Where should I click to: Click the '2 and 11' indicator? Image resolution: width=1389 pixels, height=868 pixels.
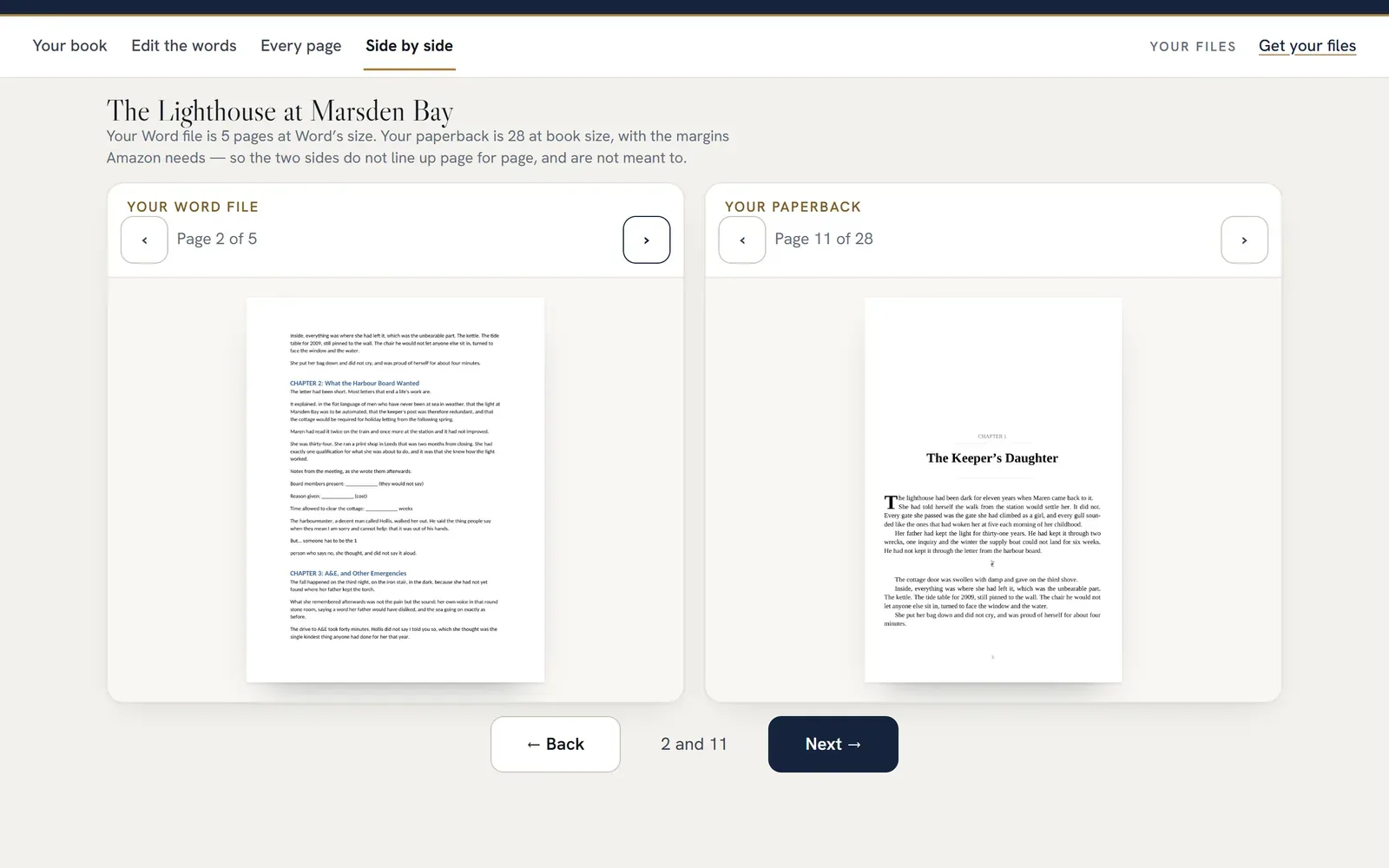694,744
